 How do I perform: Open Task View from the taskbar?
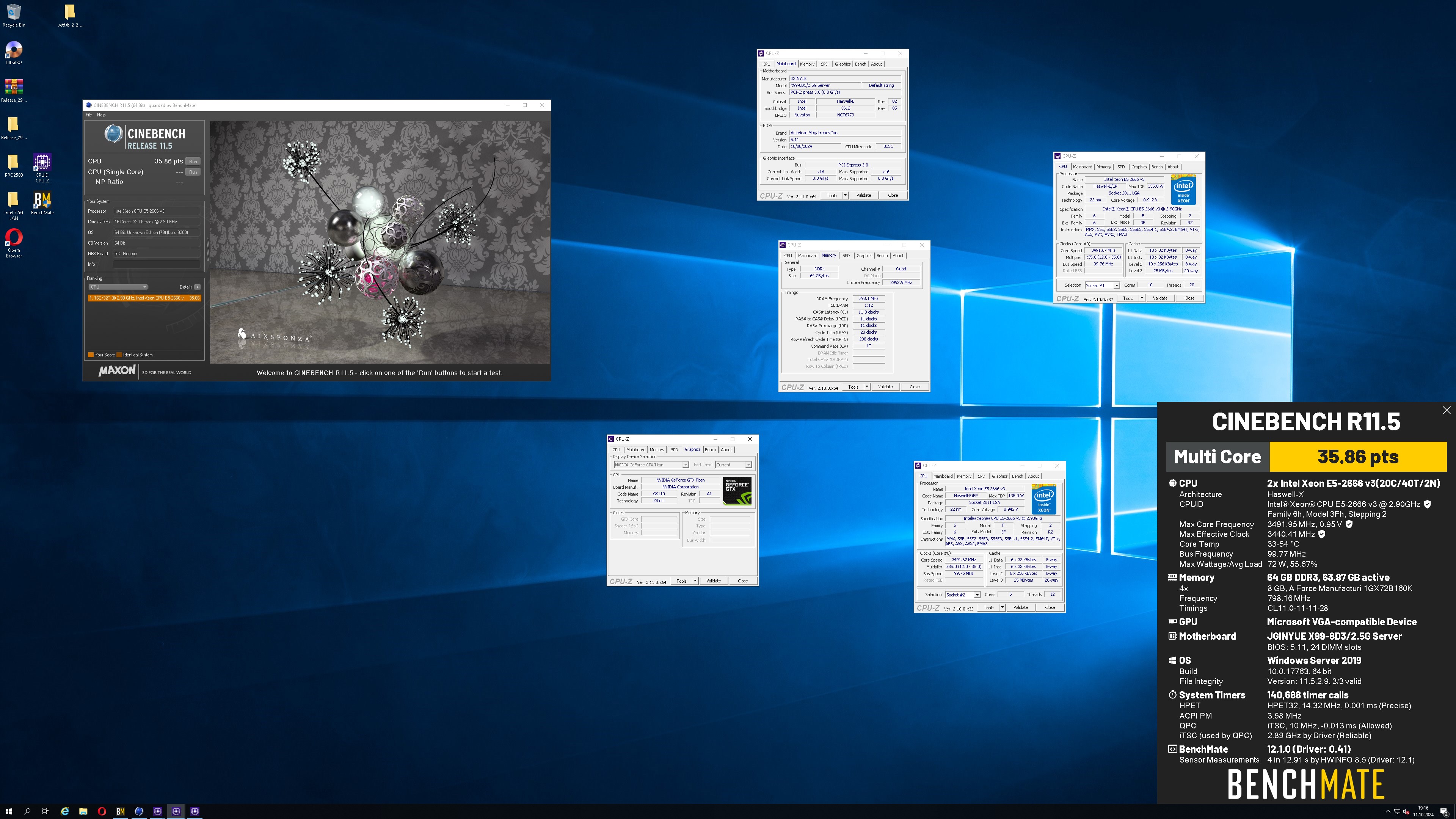(x=45, y=811)
